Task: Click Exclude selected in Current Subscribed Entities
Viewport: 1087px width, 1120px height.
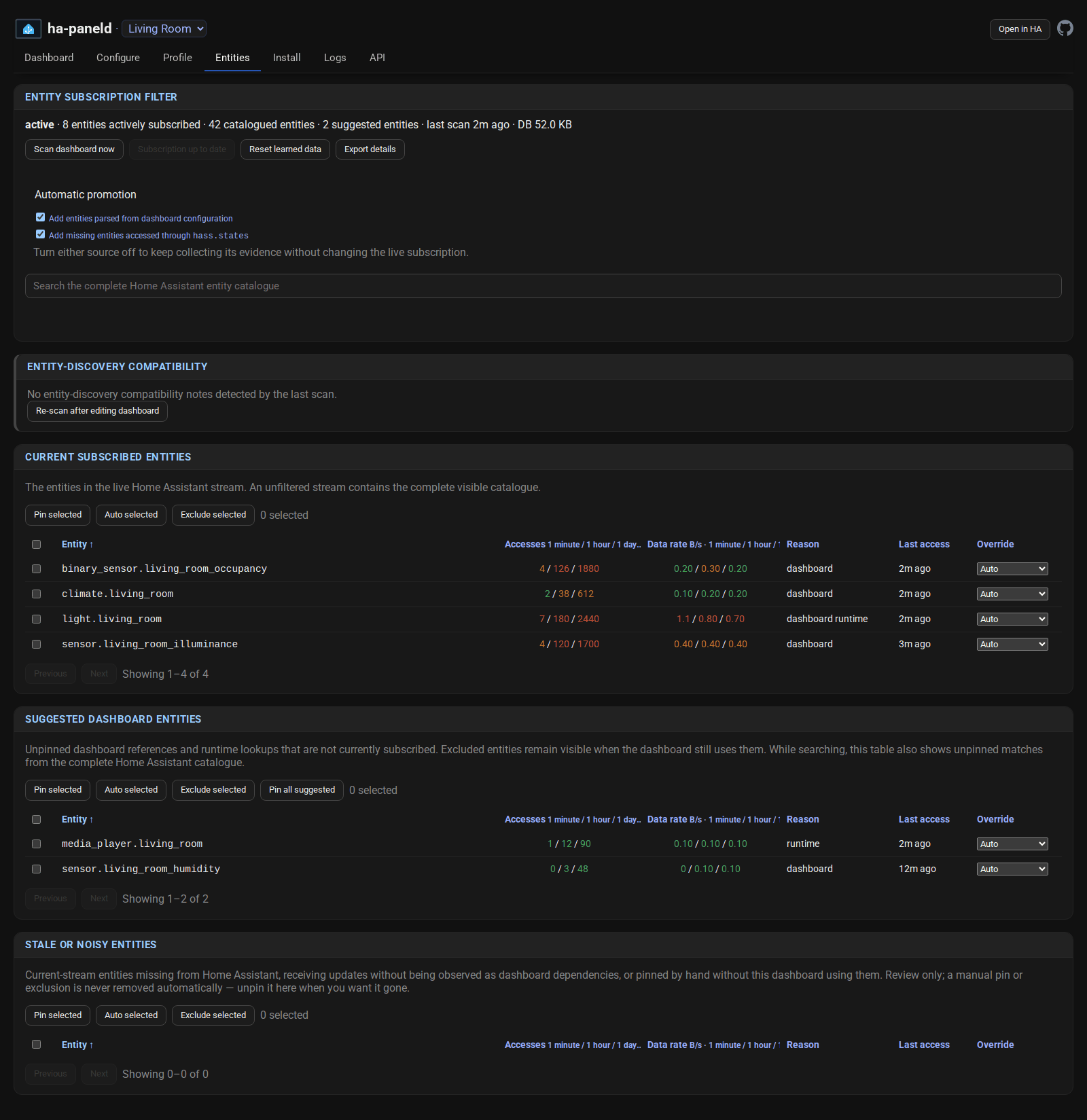Action: [x=213, y=515]
